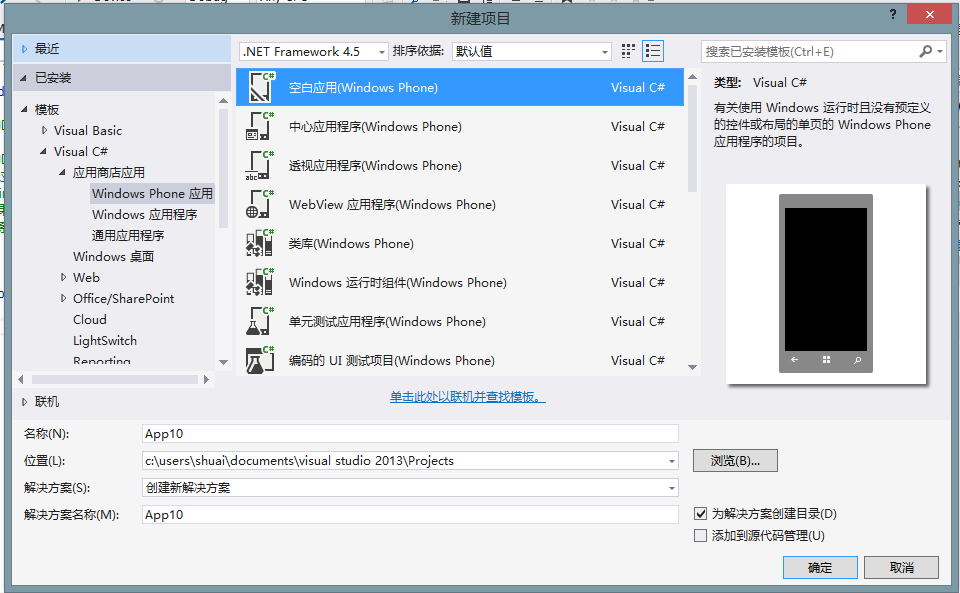960x593 pixels.
Task: Expand the Visual Basic node
Action: [x=46, y=130]
